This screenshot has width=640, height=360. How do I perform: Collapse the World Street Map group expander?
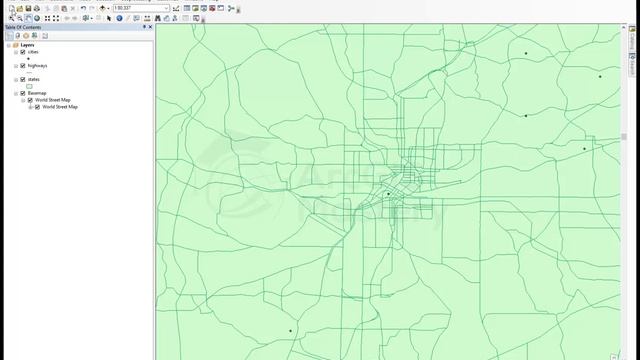point(23,100)
